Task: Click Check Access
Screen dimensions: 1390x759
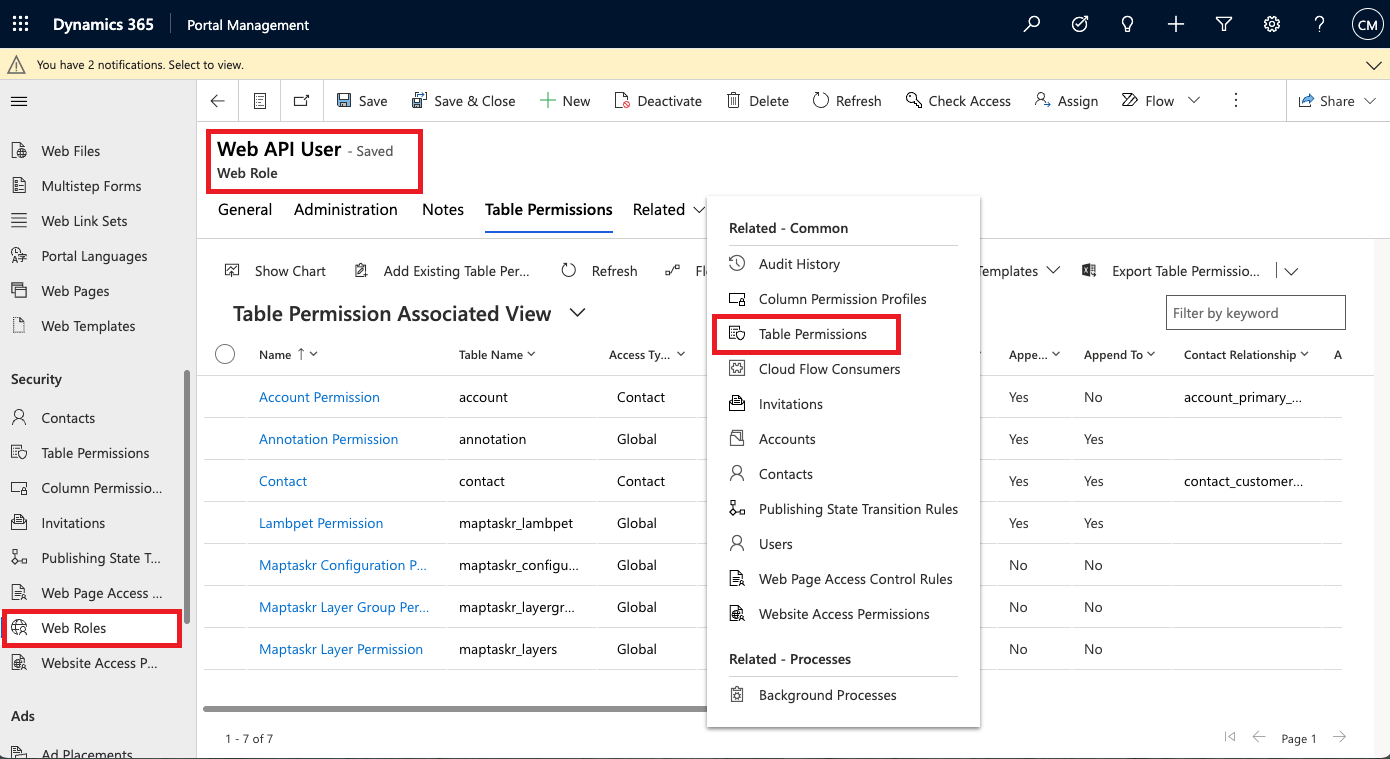Action: 958,101
